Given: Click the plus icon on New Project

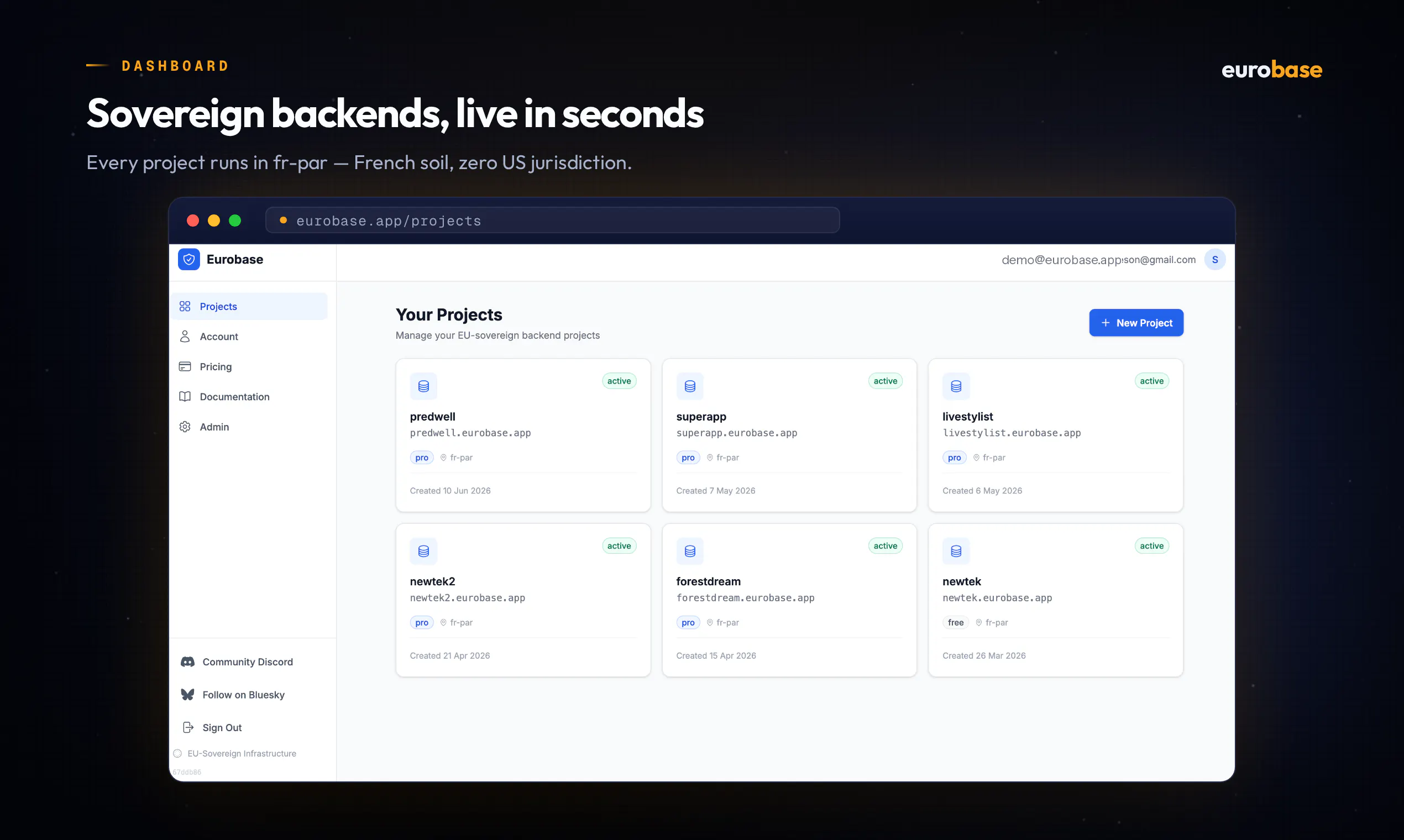Looking at the screenshot, I should pos(1105,323).
